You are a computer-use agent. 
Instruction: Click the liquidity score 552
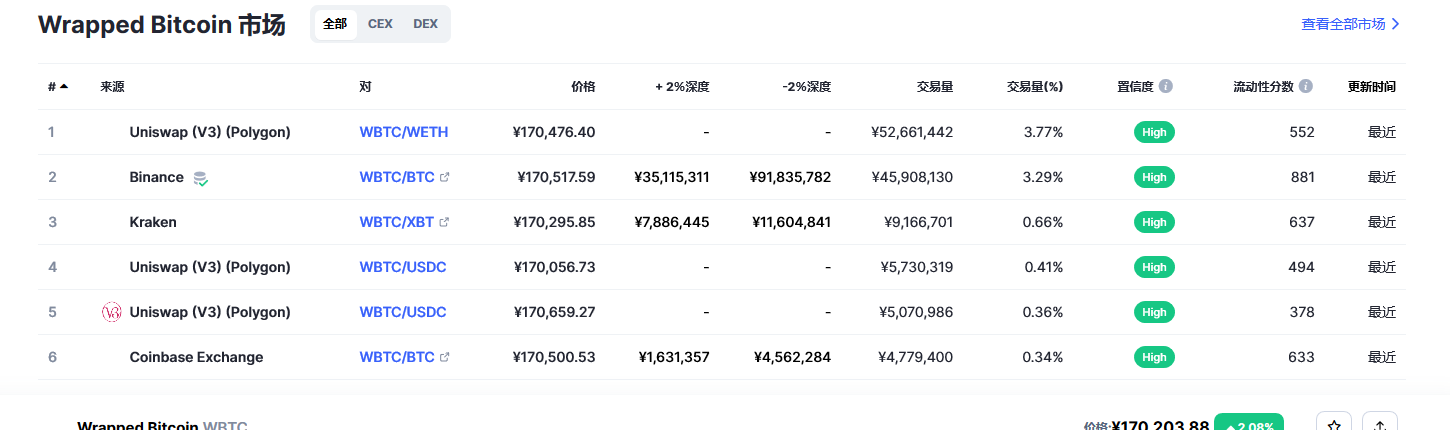[x=1302, y=132]
